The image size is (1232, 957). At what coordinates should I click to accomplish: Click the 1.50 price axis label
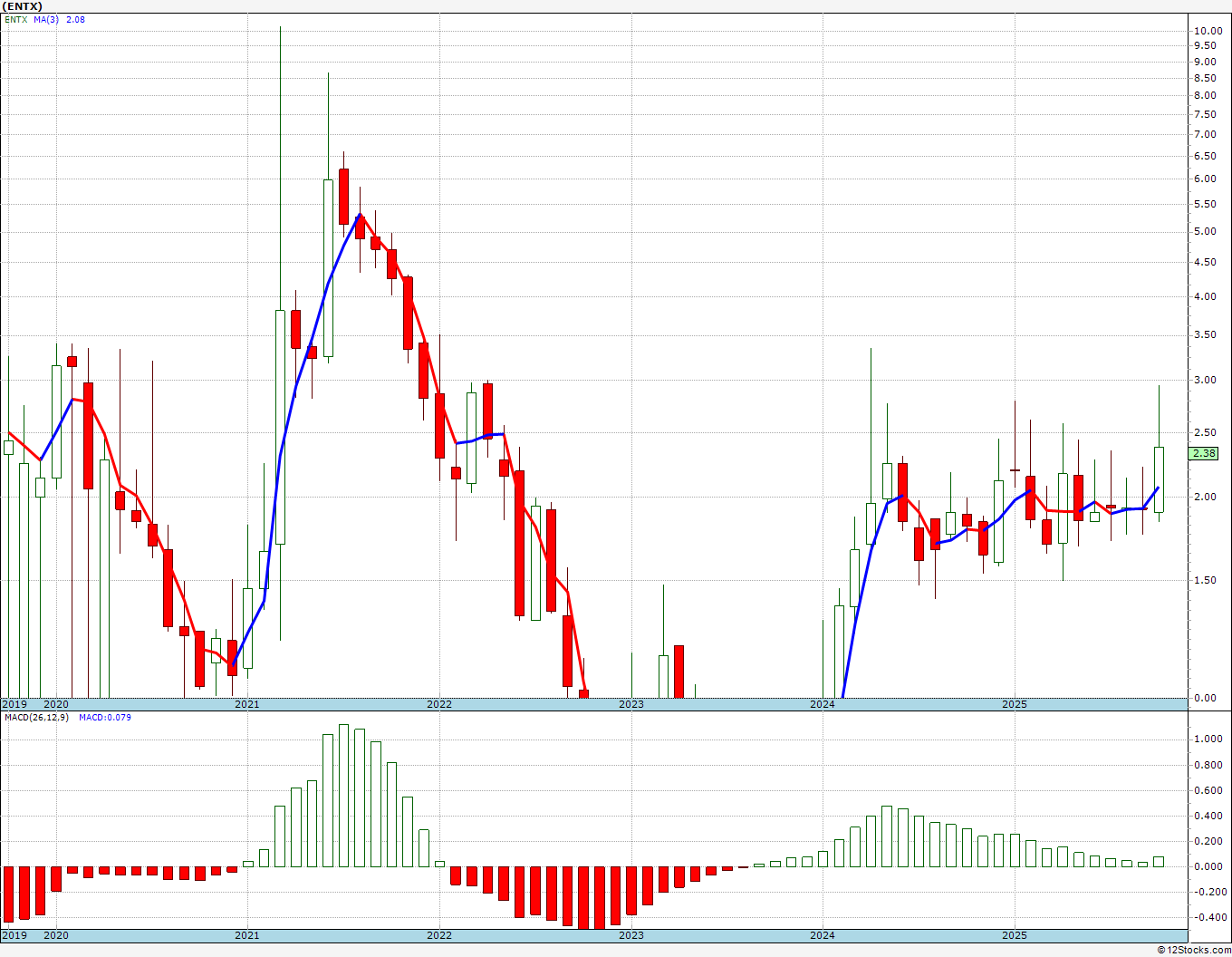(1205, 581)
